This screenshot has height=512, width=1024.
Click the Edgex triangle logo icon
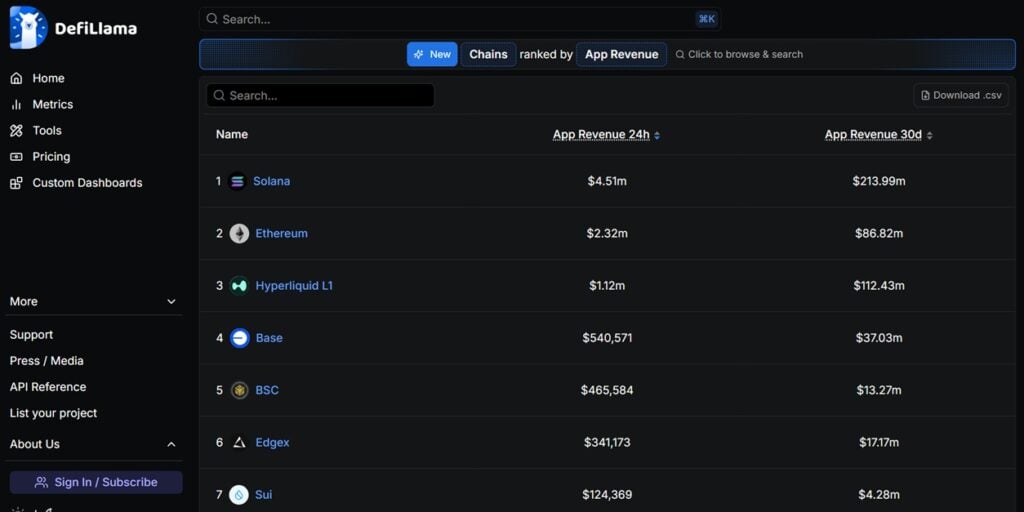point(240,442)
